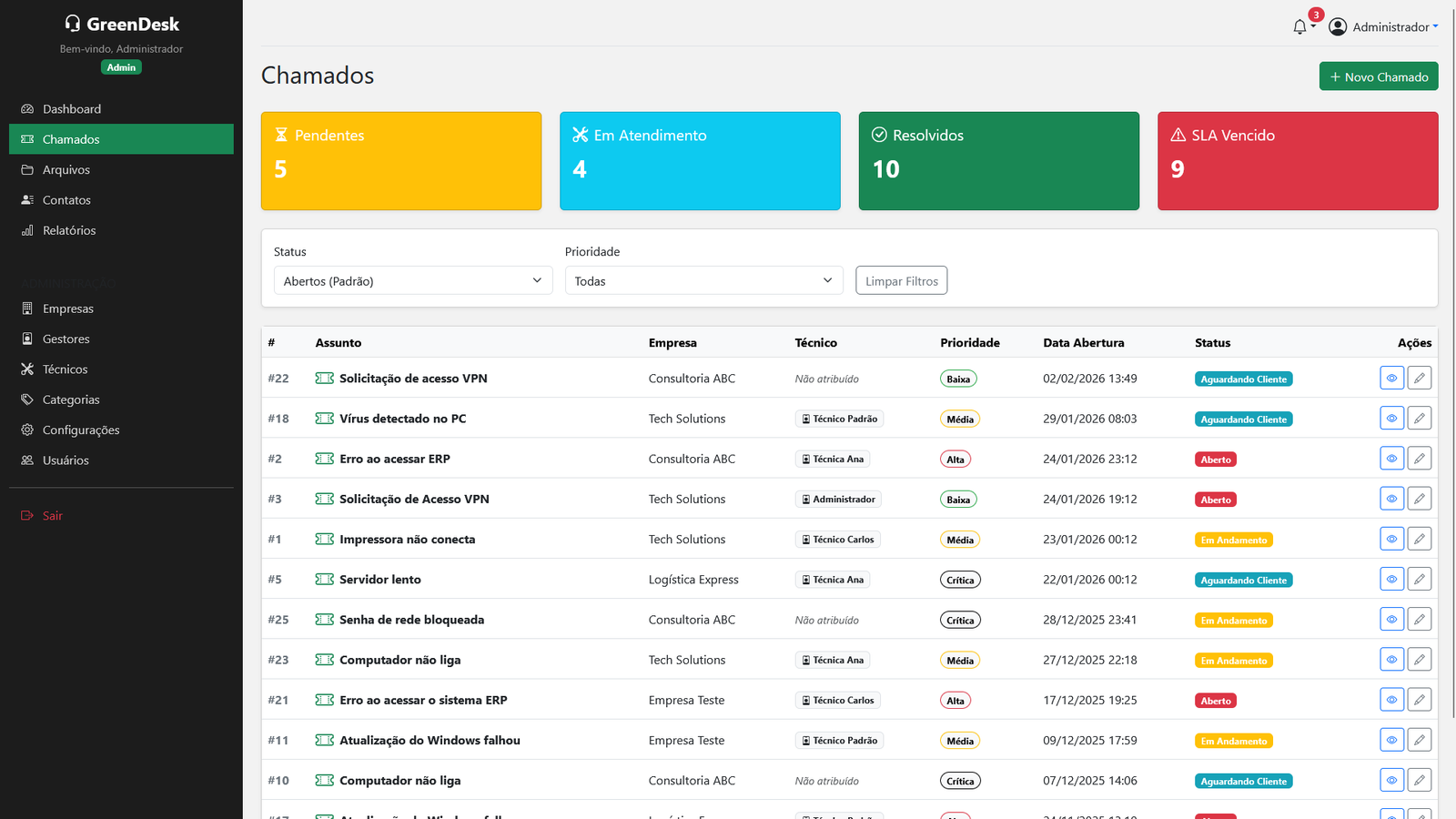Open the notification bell icon

click(x=1299, y=26)
